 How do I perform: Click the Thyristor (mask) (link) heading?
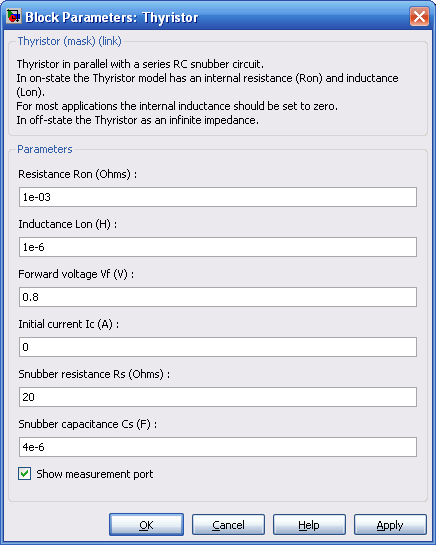point(70,41)
